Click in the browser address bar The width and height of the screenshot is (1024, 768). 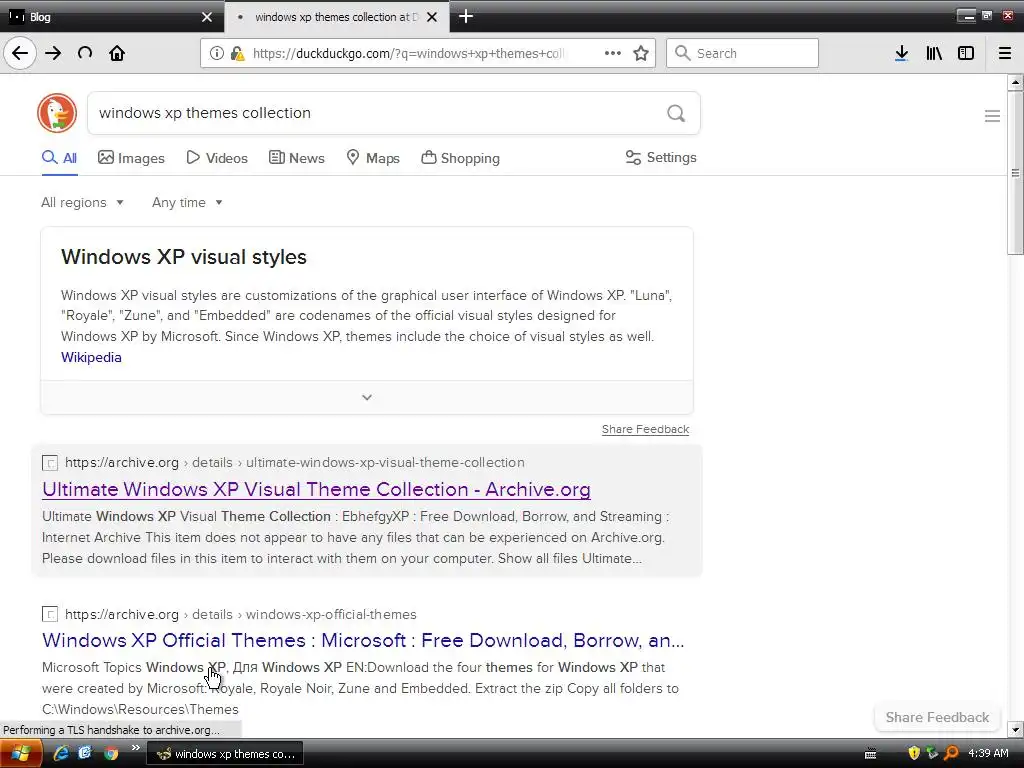408,54
